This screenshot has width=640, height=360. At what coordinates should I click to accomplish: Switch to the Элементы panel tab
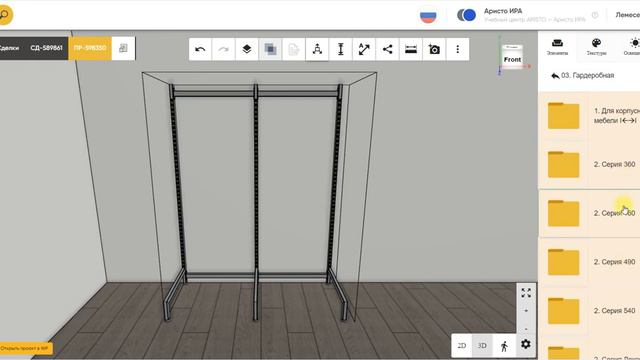click(x=557, y=47)
